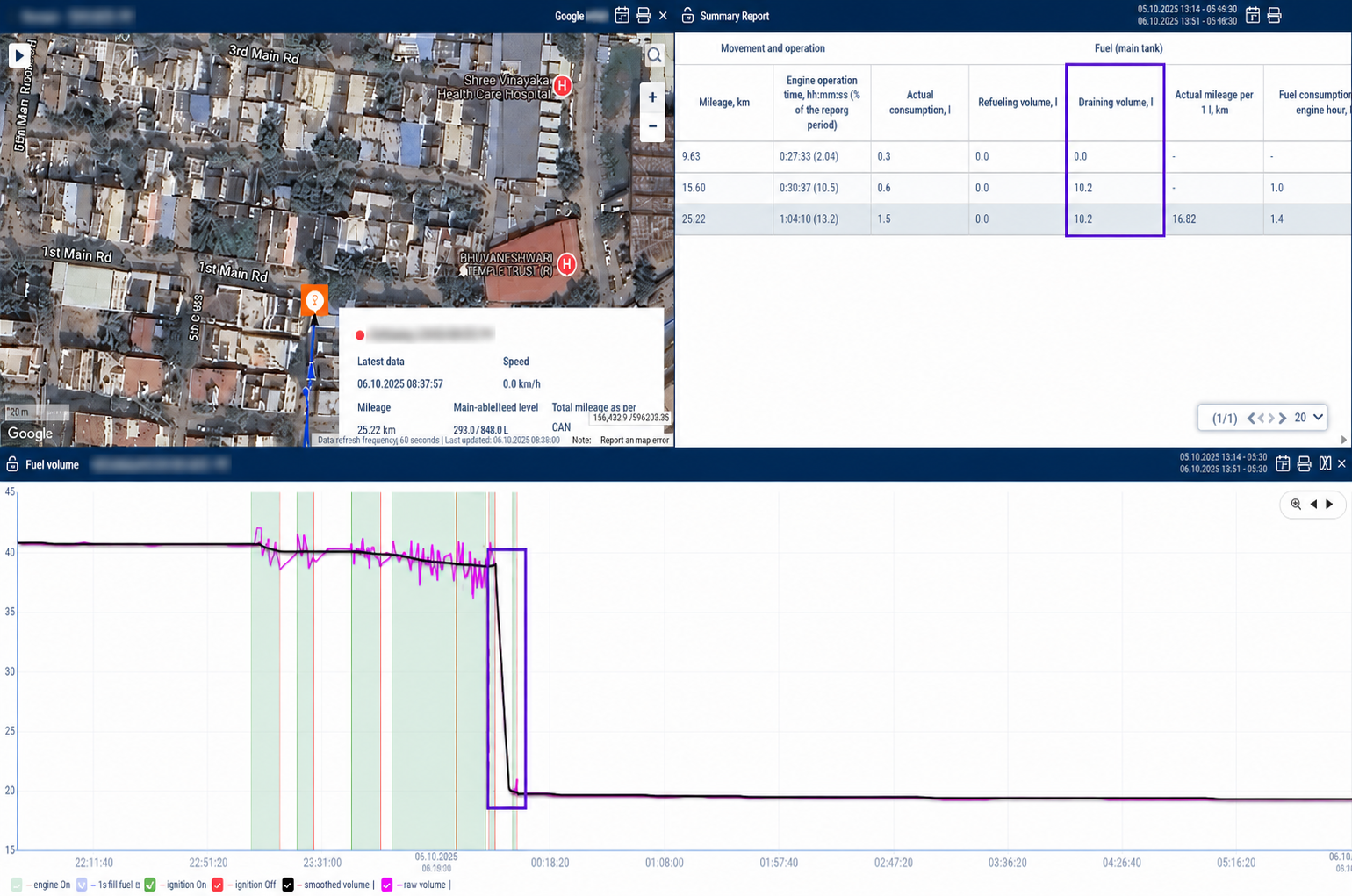
Task: Click the 25.22 mileage table cell
Action: coord(724,219)
